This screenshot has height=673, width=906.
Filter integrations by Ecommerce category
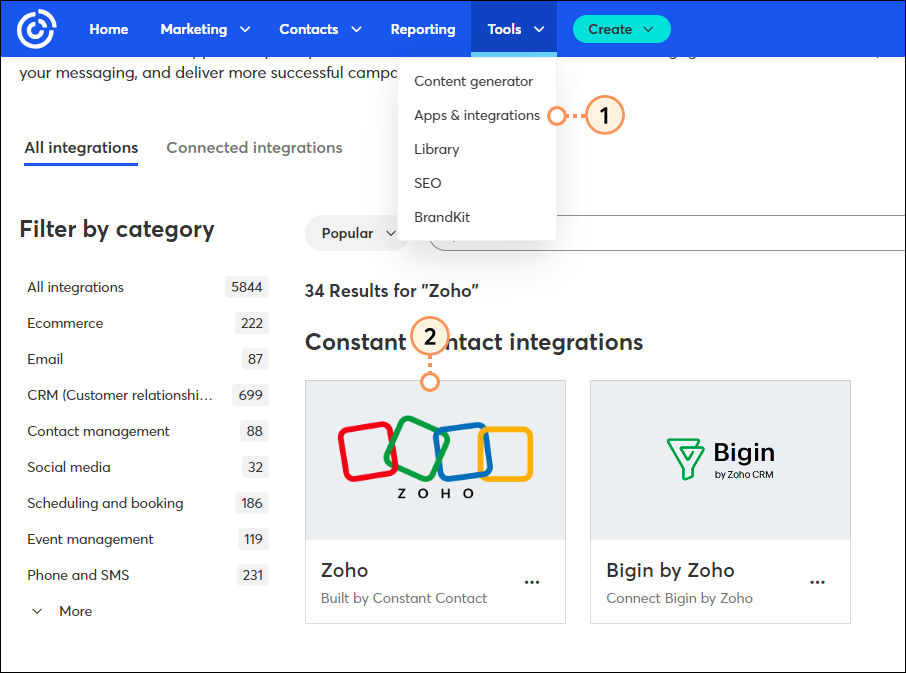pos(65,323)
